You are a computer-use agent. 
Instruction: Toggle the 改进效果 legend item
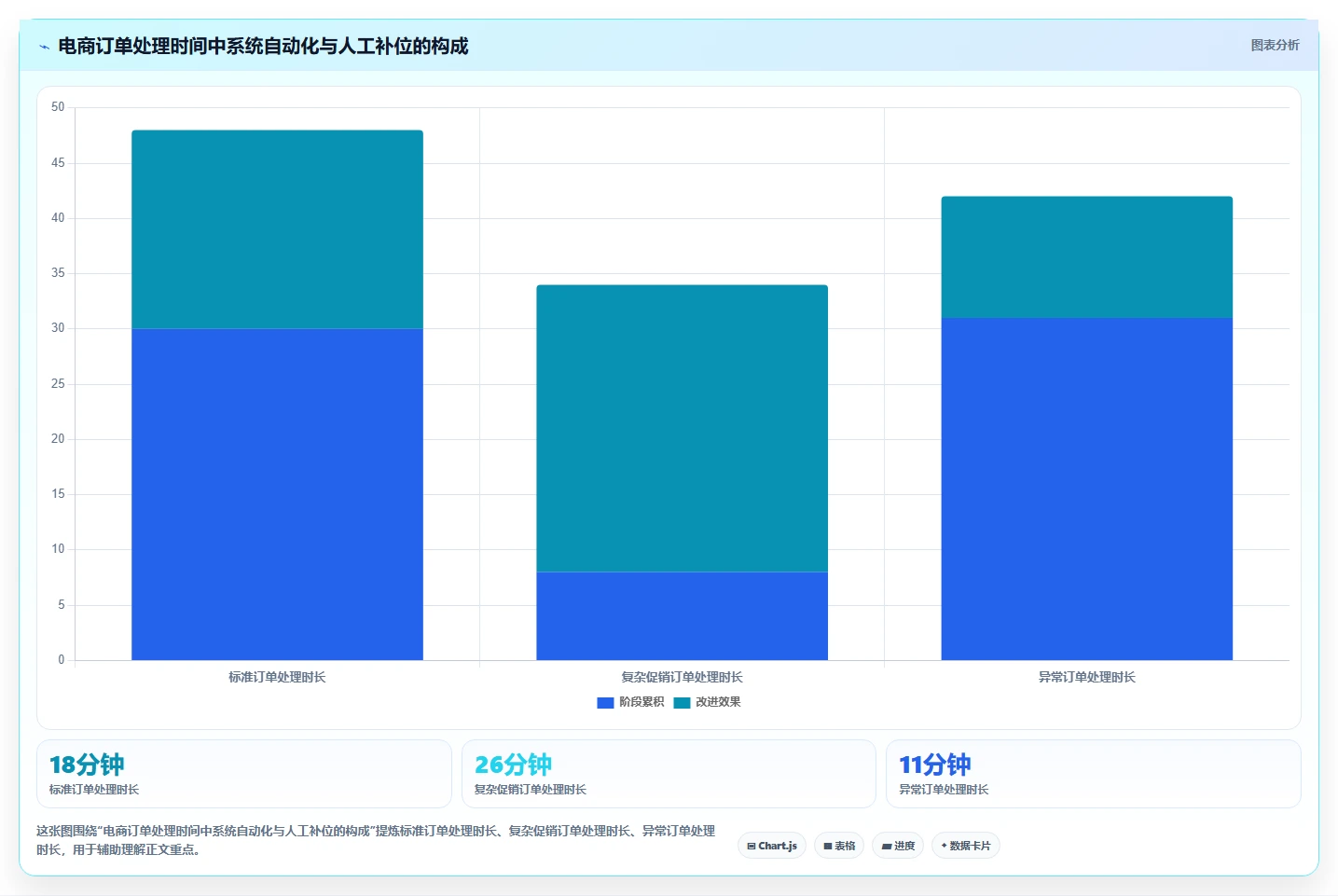coord(707,702)
